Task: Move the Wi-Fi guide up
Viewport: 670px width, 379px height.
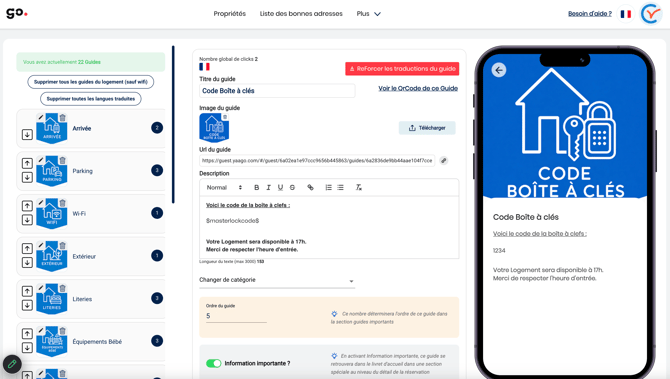Action: click(x=27, y=206)
